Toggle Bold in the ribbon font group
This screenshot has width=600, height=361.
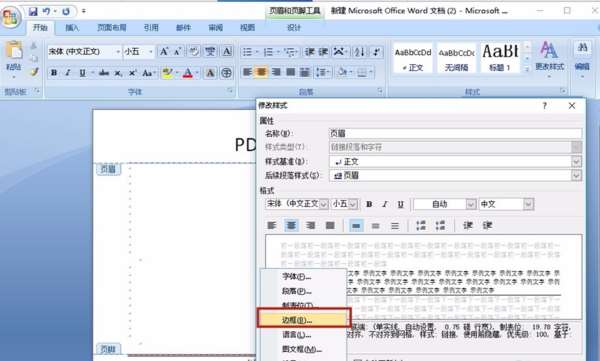[54, 73]
